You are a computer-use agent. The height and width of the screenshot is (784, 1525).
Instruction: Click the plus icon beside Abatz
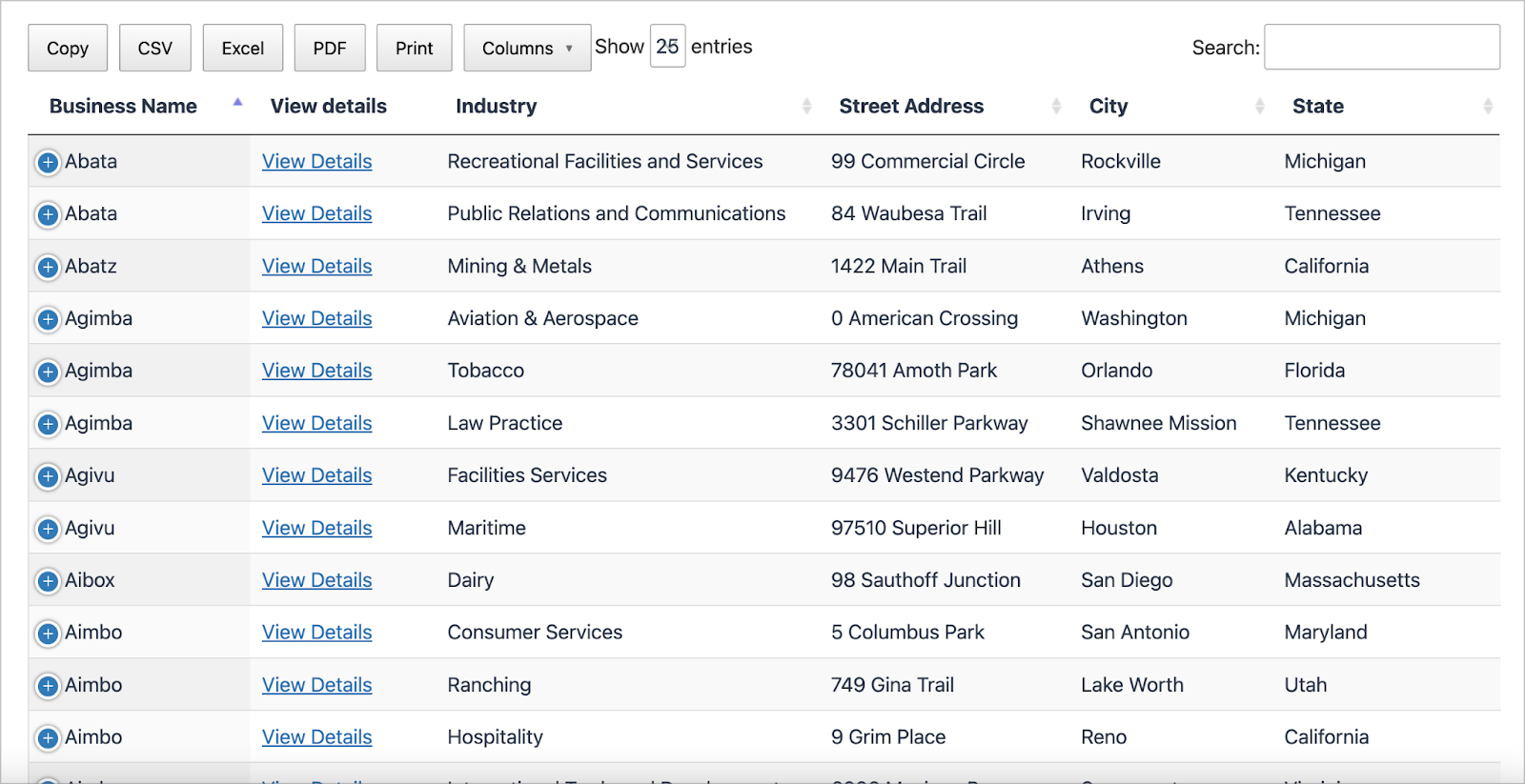[48, 267]
